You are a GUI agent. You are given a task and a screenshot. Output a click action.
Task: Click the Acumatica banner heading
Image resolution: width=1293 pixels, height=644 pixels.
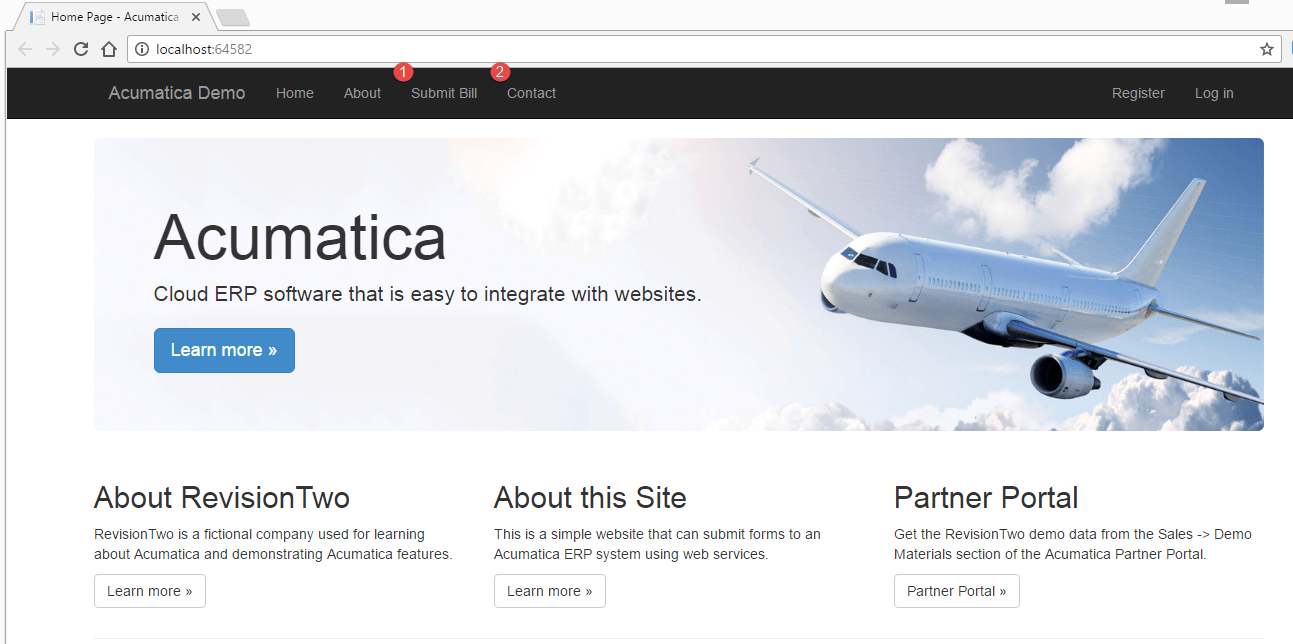[300, 238]
